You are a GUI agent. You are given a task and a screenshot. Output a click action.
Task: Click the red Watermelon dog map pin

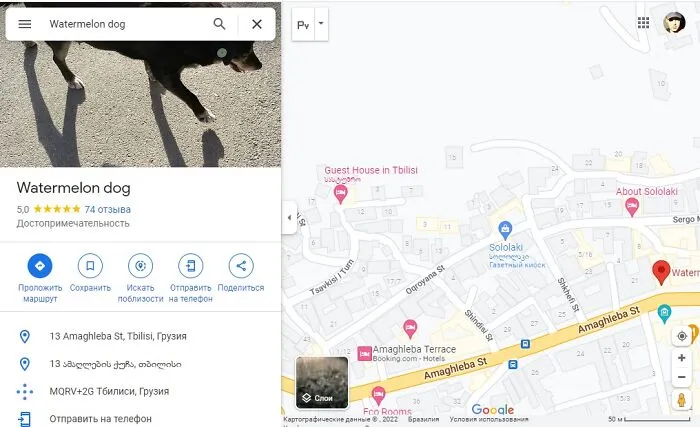(x=661, y=272)
